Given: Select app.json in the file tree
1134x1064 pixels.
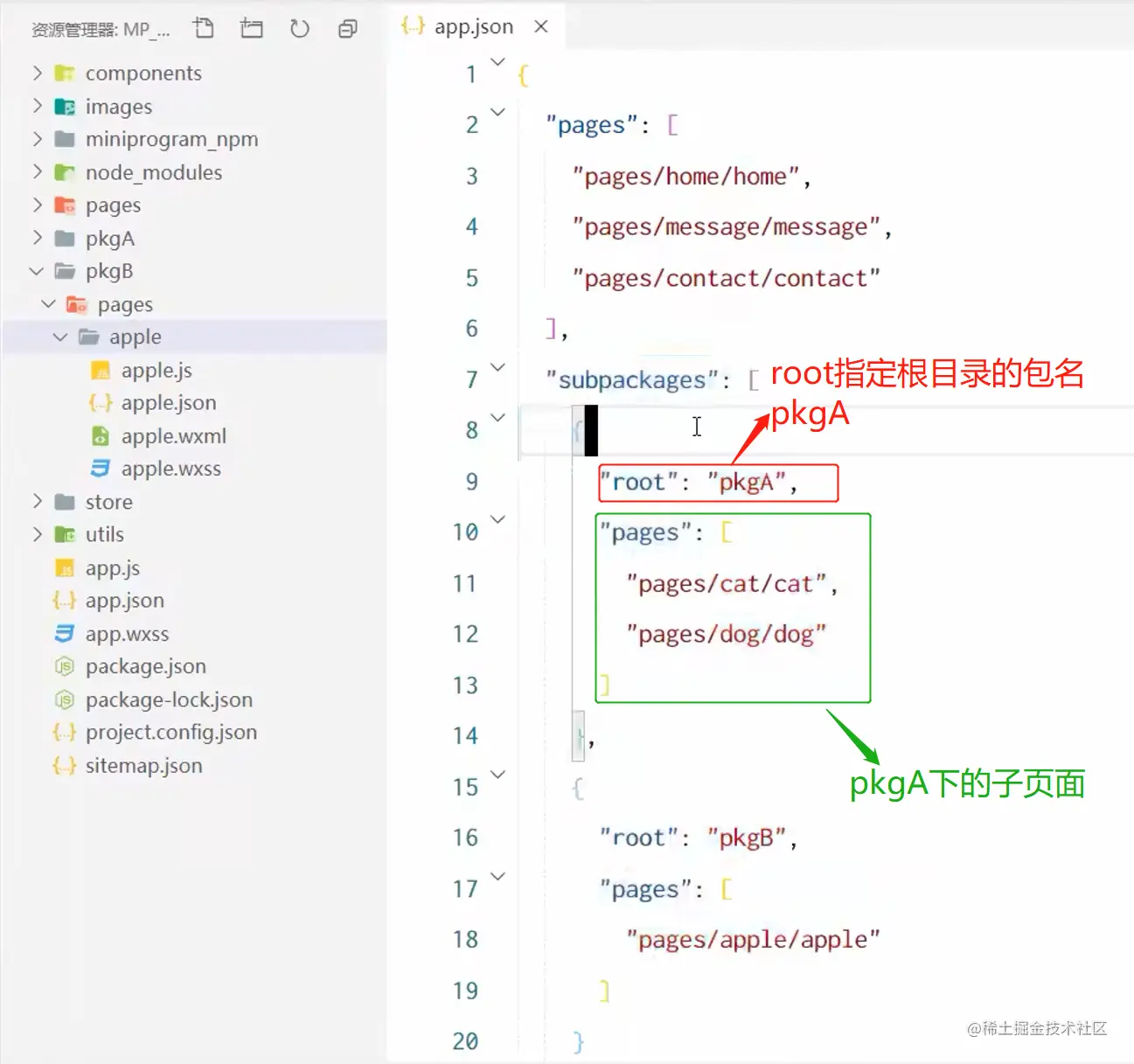Looking at the screenshot, I should 125,601.
